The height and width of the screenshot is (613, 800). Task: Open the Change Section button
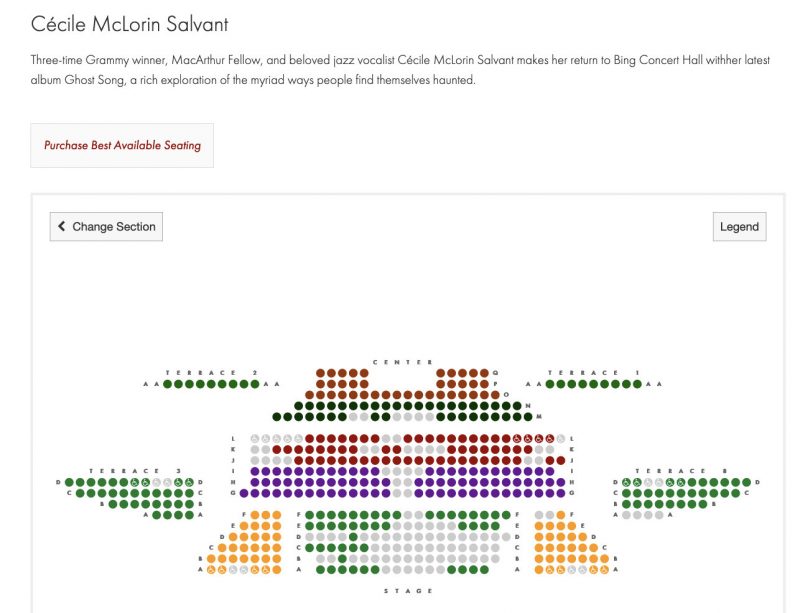106,227
